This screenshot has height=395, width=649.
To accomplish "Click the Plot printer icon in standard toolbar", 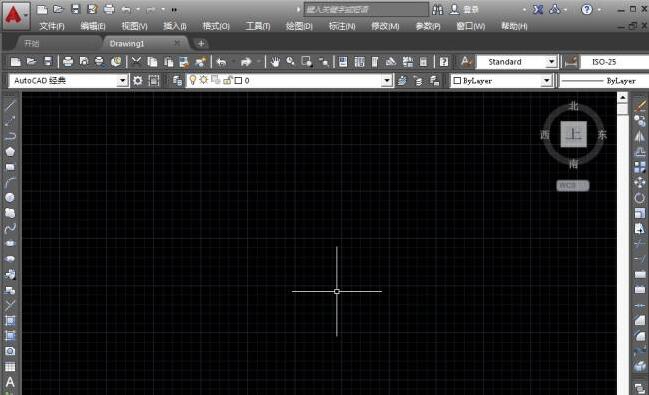I will coord(68,62).
